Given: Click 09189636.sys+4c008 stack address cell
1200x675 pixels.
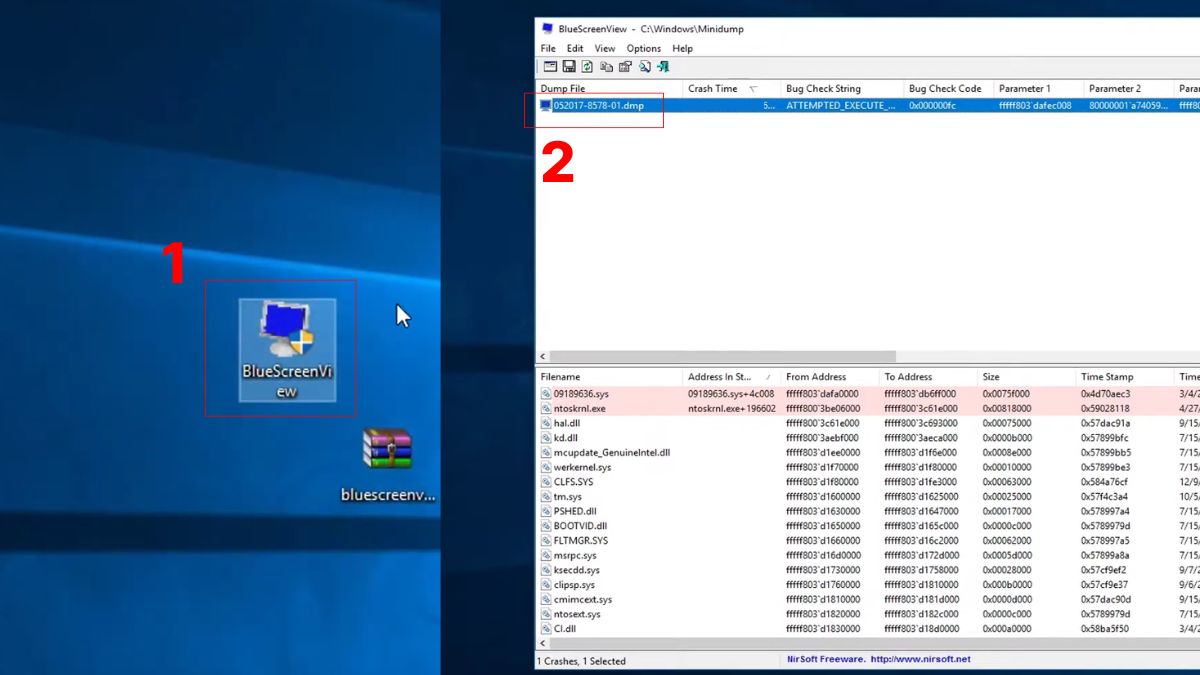Looking at the screenshot, I should [731, 394].
